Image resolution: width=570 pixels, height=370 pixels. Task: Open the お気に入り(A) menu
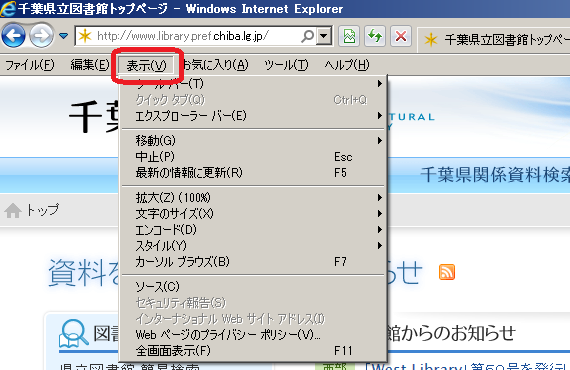[x=216, y=65]
